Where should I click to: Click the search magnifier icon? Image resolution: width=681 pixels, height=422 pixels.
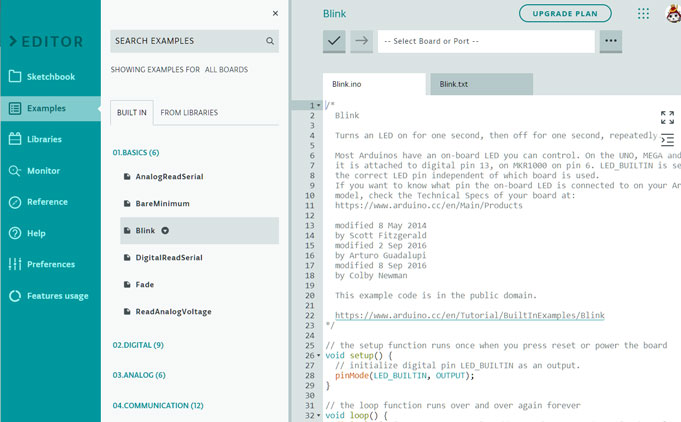click(x=270, y=41)
